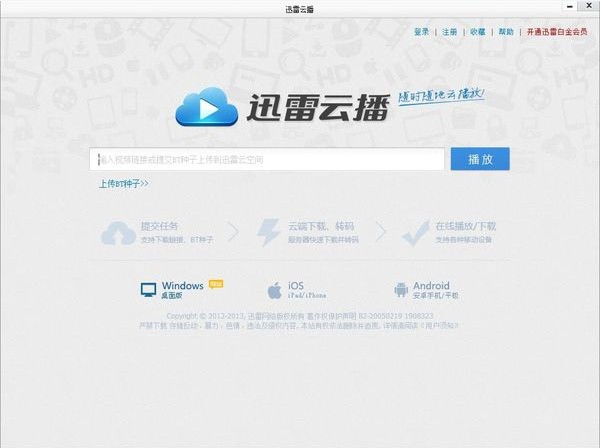Open the 收藏 favorites link
Image resolution: width=600 pixels, height=448 pixels.
[x=478, y=32]
